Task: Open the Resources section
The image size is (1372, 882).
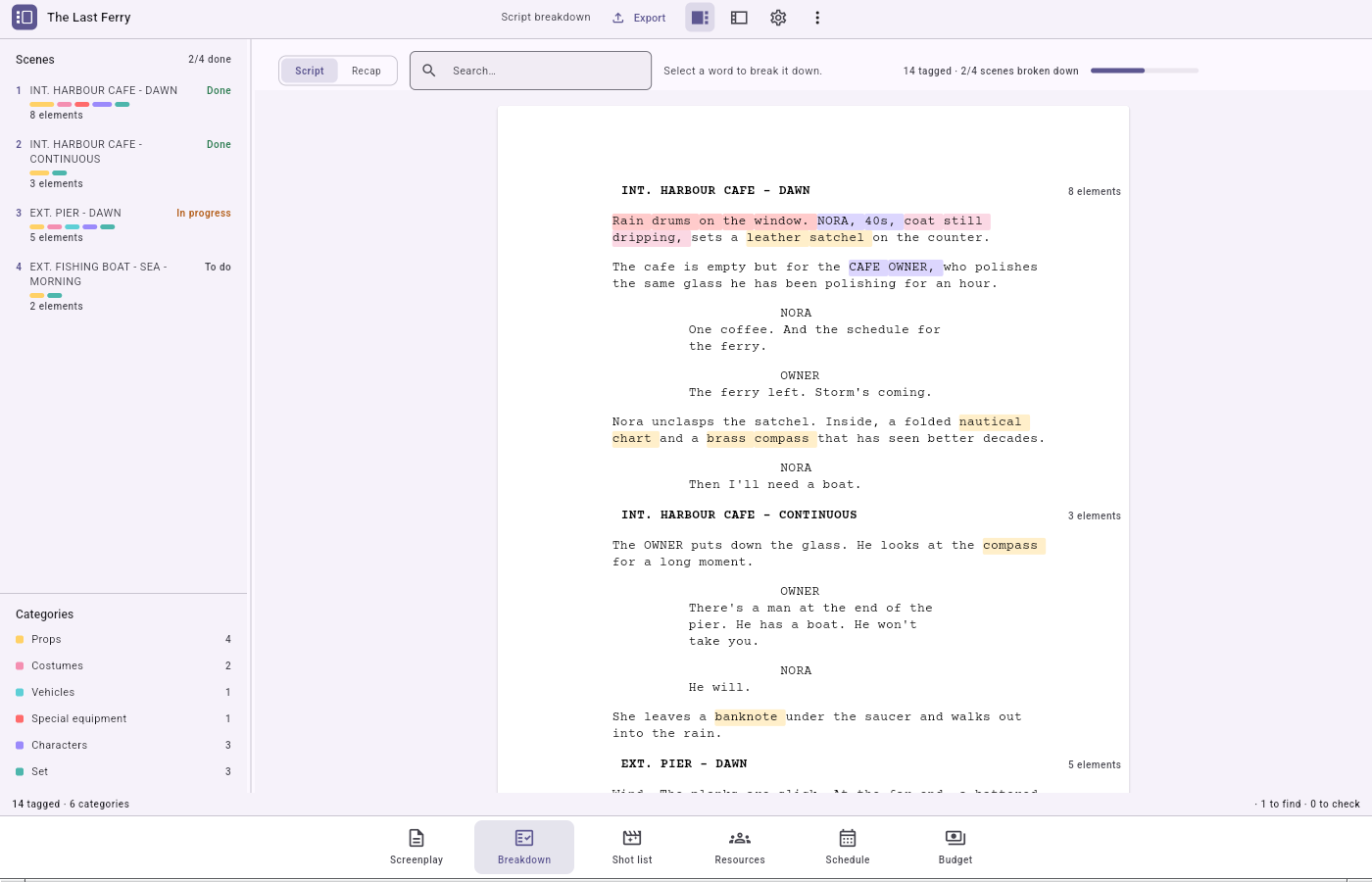Action: coord(740,847)
